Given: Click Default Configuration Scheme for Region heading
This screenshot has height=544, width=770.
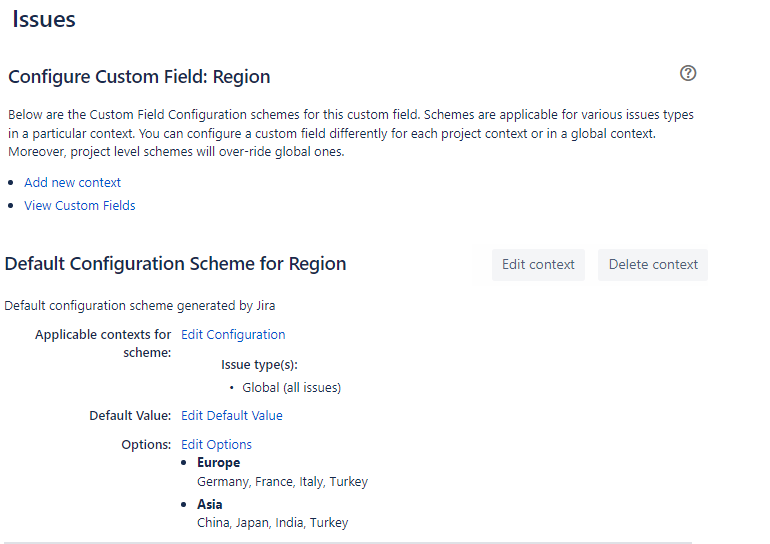Looking at the screenshot, I should [176, 264].
